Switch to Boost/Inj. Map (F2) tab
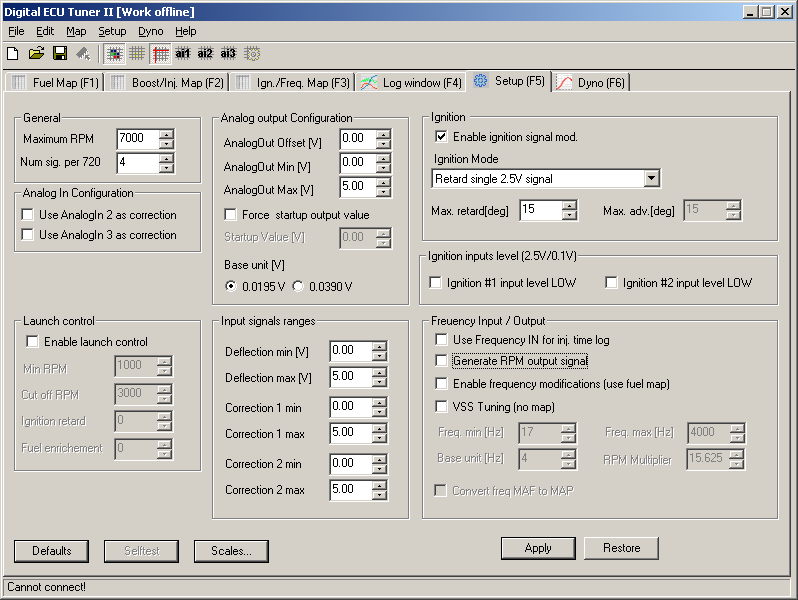Image resolution: width=798 pixels, height=600 pixels. [x=167, y=82]
